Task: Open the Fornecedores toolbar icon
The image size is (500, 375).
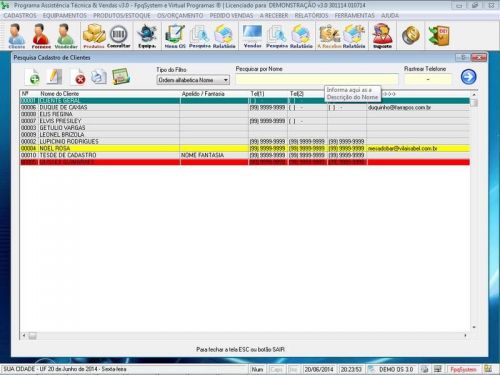Action: point(41,36)
